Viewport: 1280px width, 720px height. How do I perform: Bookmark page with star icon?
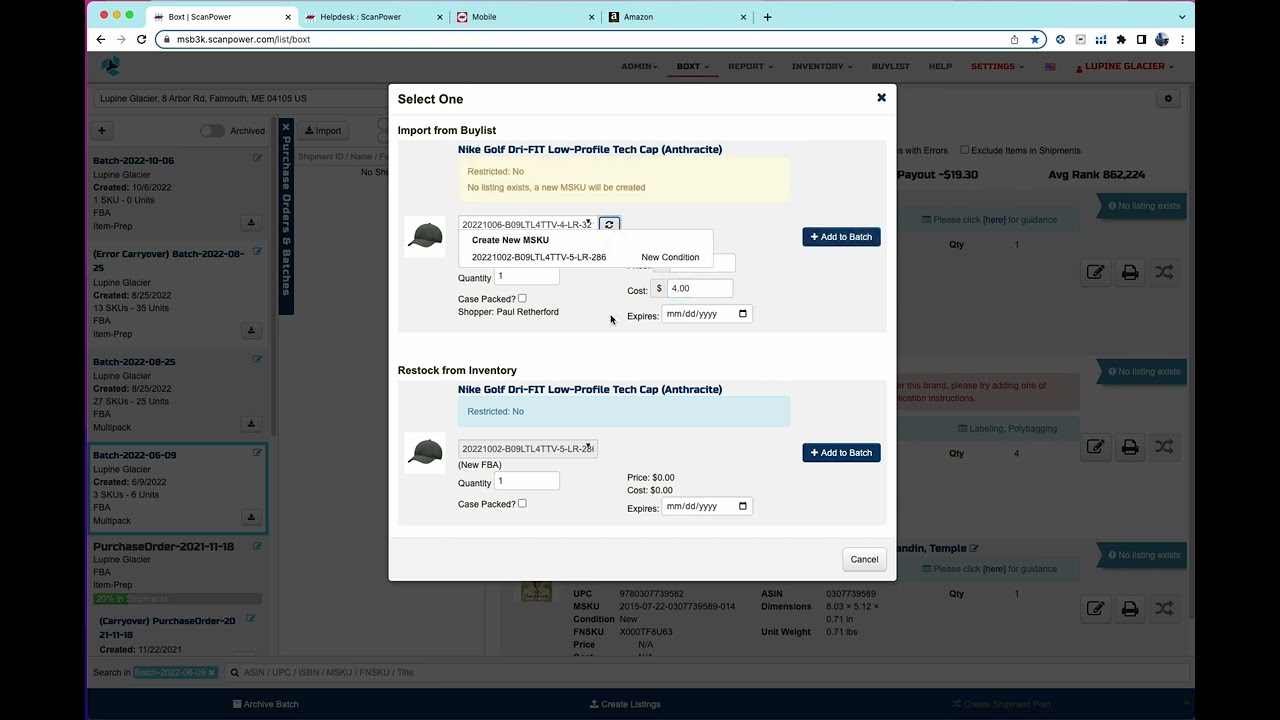pyautogui.click(x=1035, y=39)
